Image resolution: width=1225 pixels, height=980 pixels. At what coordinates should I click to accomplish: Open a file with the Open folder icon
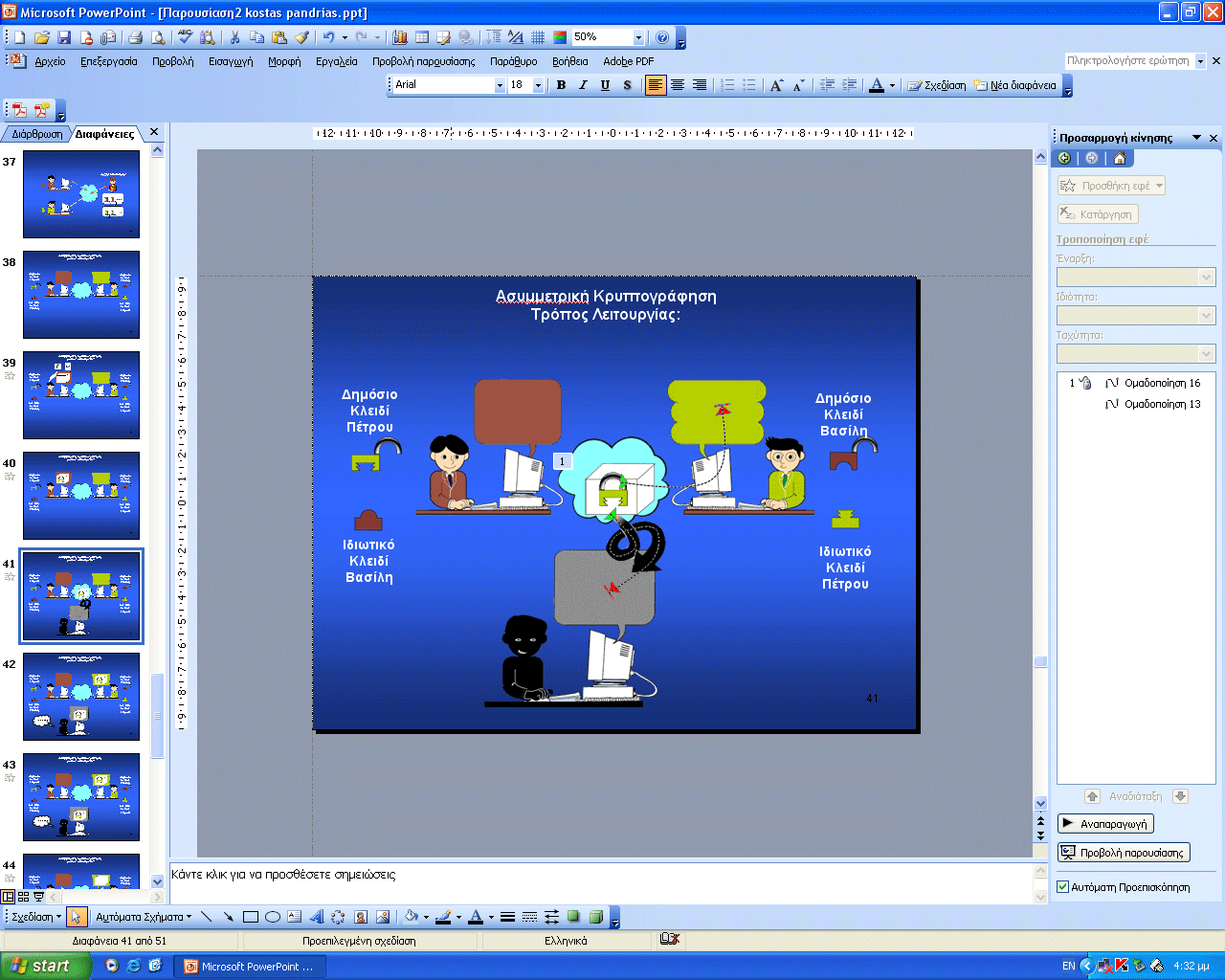(42, 37)
